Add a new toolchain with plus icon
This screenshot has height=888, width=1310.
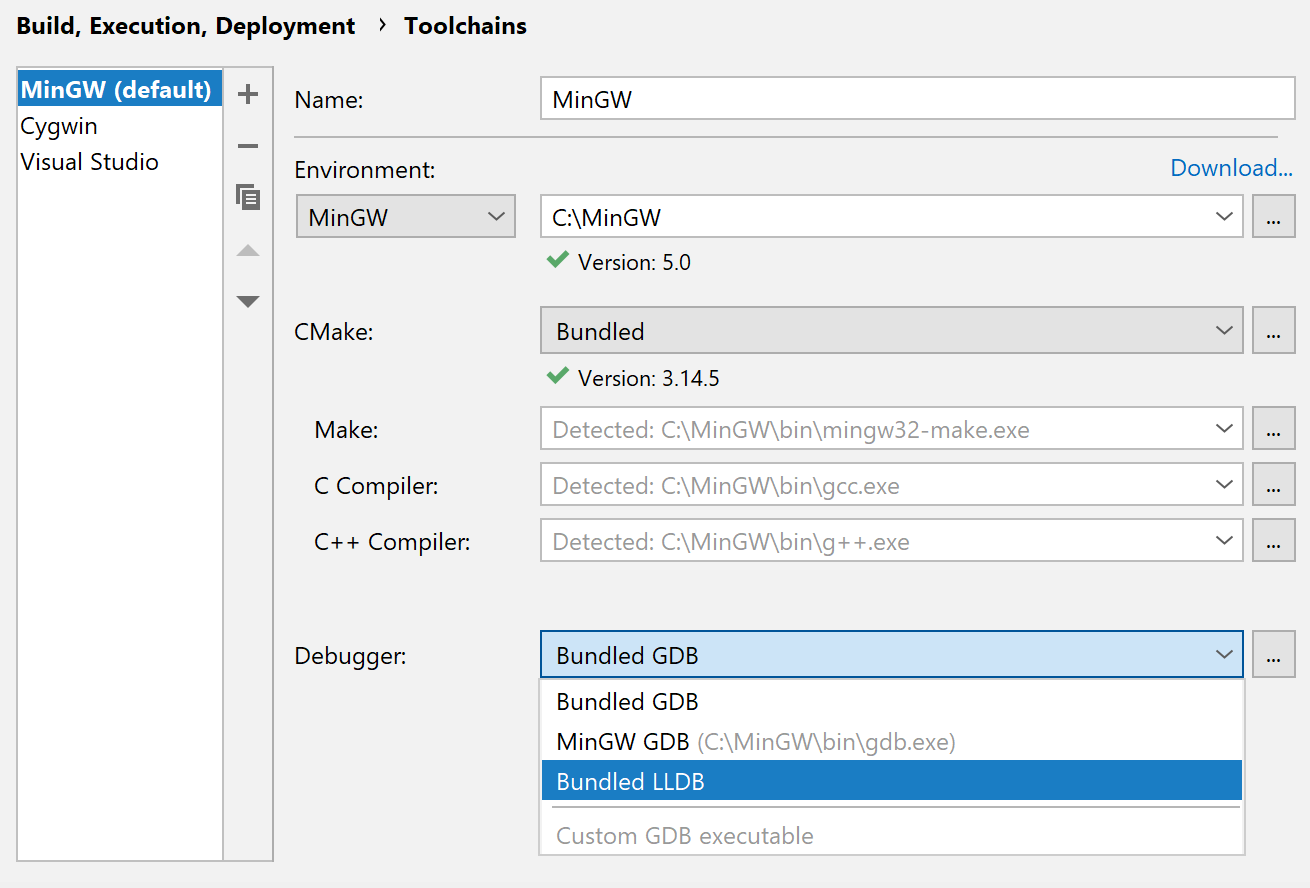pos(247,95)
